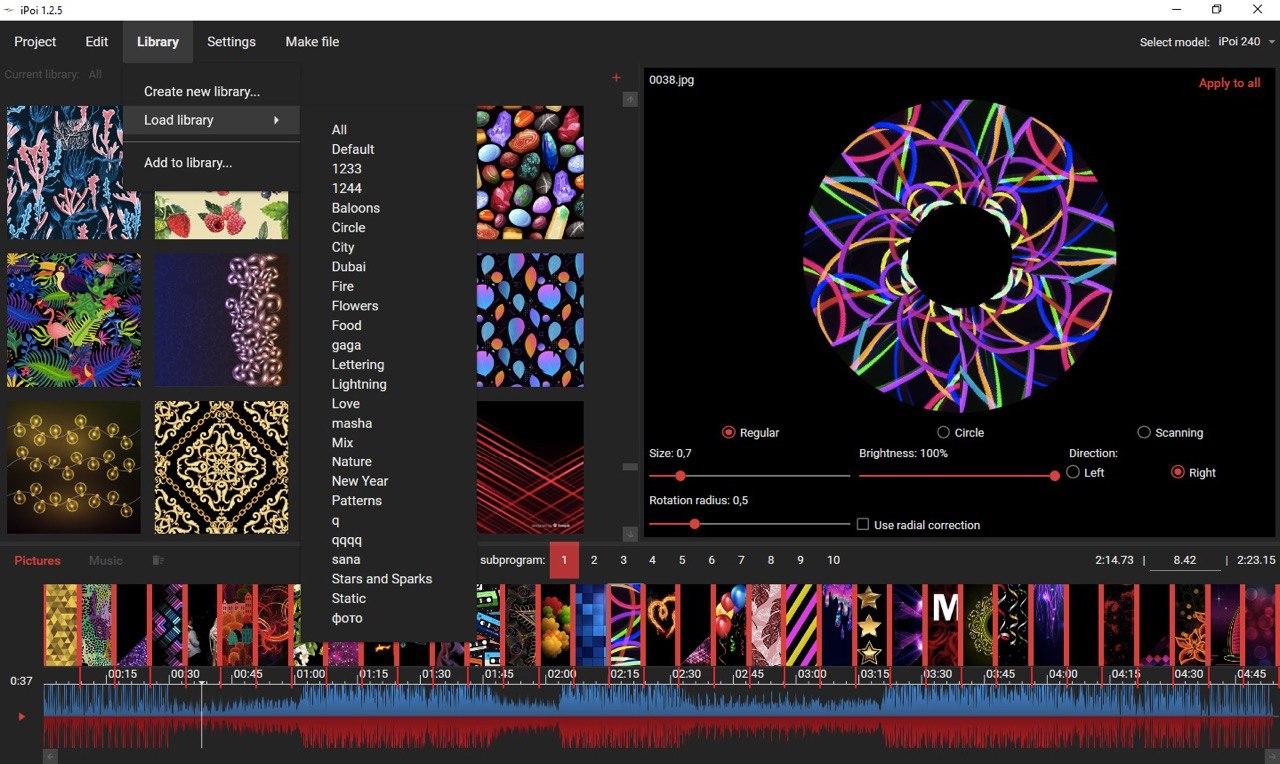Load the Stars and Sparks library

coord(382,579)
